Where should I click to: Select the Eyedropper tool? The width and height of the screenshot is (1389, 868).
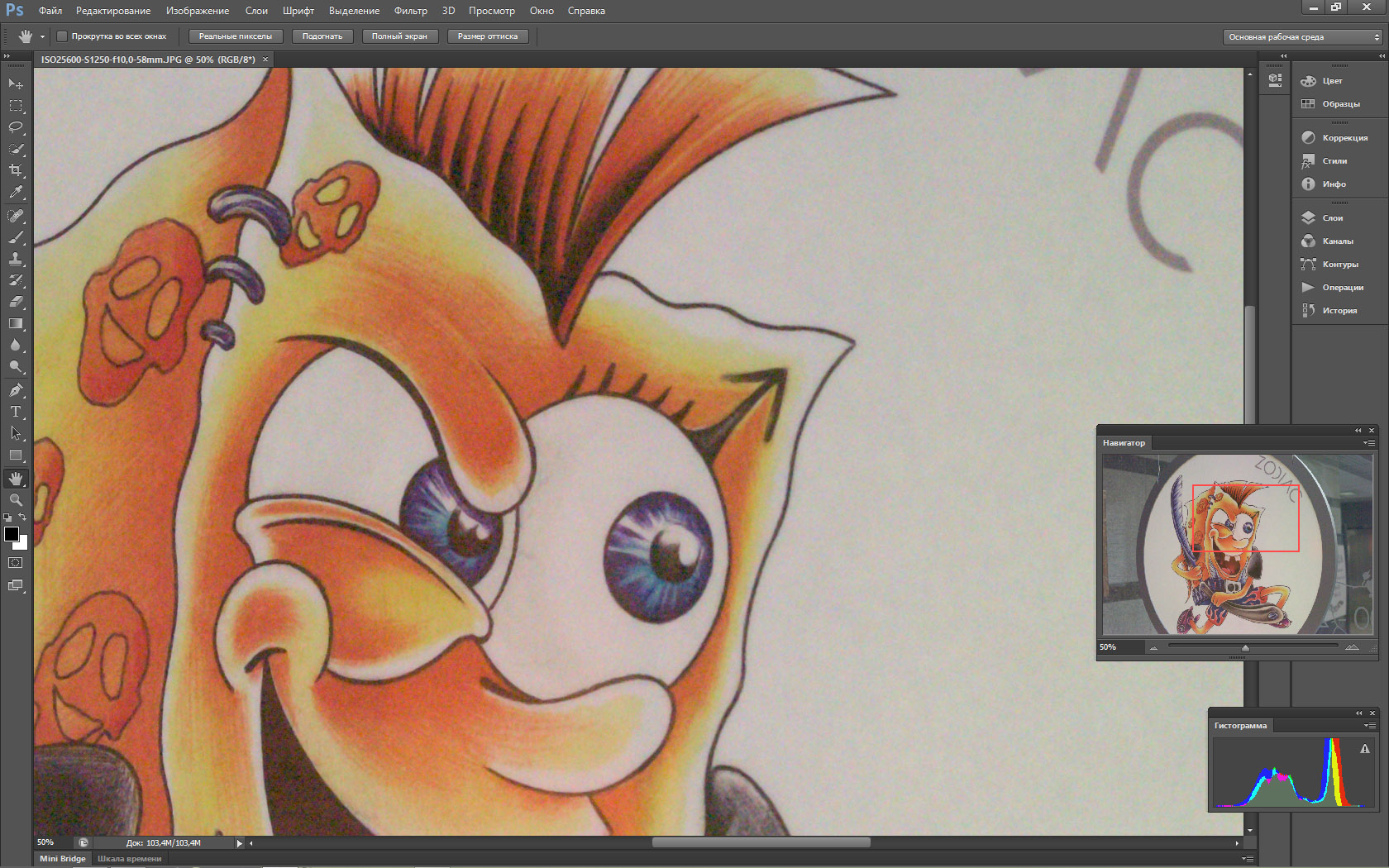(x=16, y=192)
